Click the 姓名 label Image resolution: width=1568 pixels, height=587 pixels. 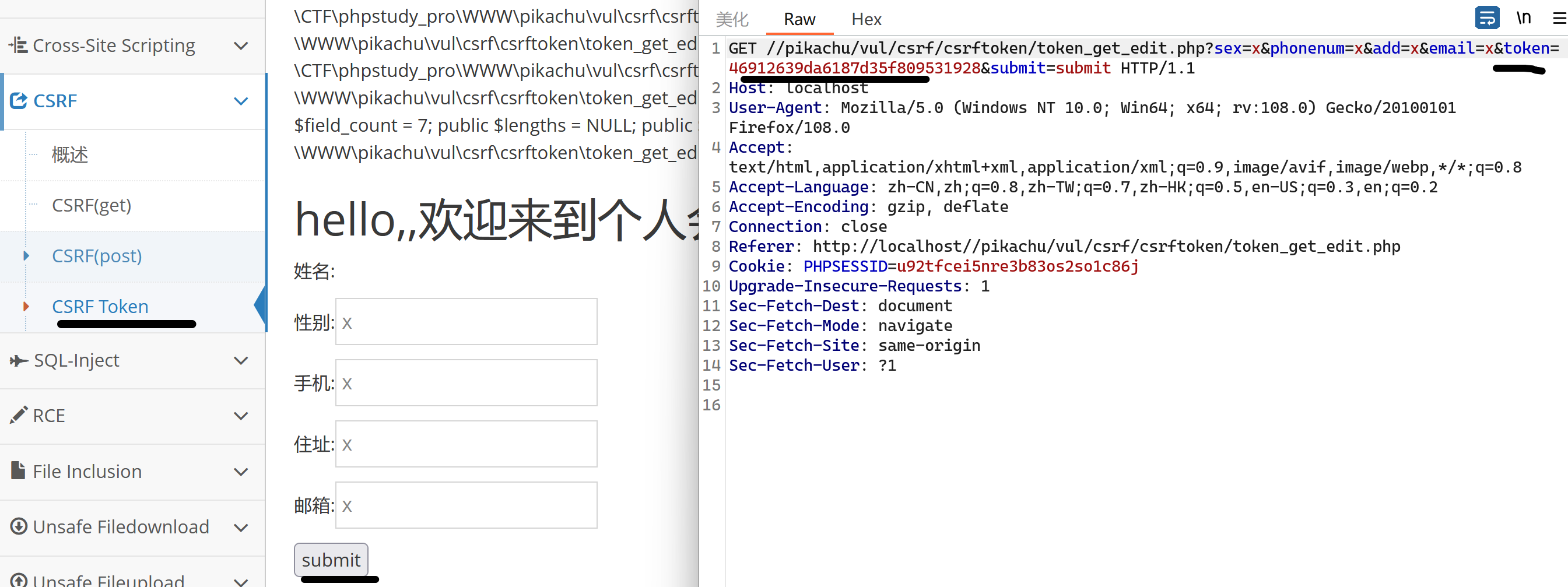coord(314,270)
